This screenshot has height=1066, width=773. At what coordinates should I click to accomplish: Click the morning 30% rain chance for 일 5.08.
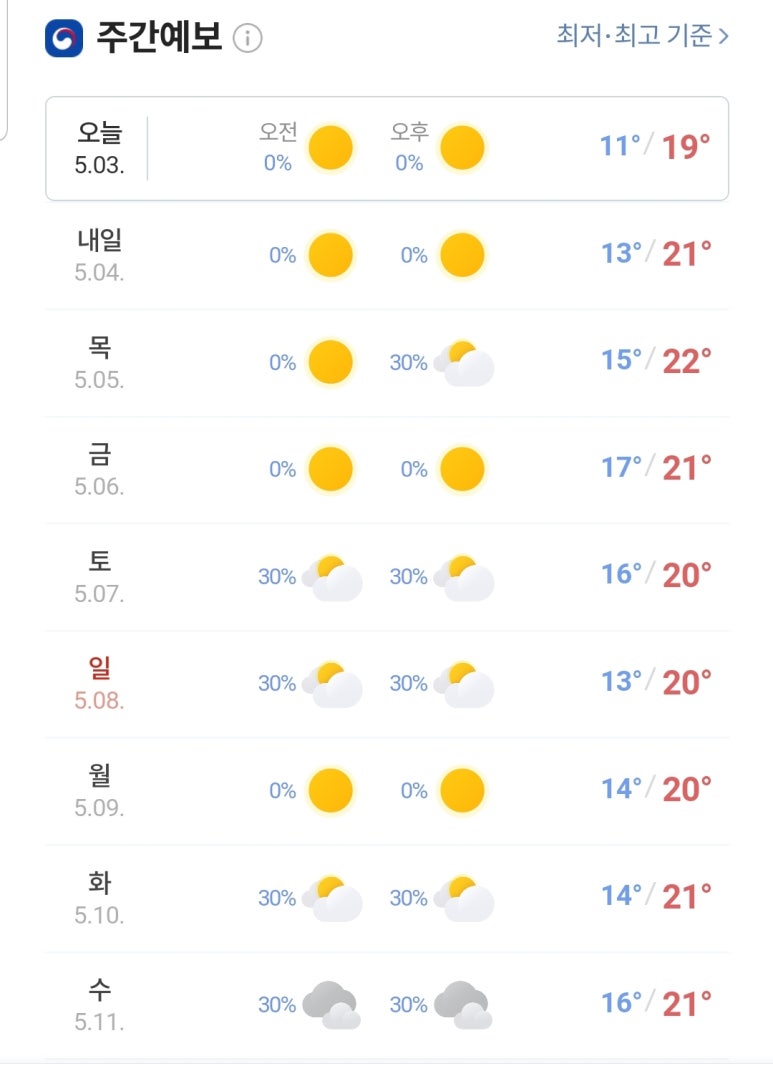tap(277, 683)
